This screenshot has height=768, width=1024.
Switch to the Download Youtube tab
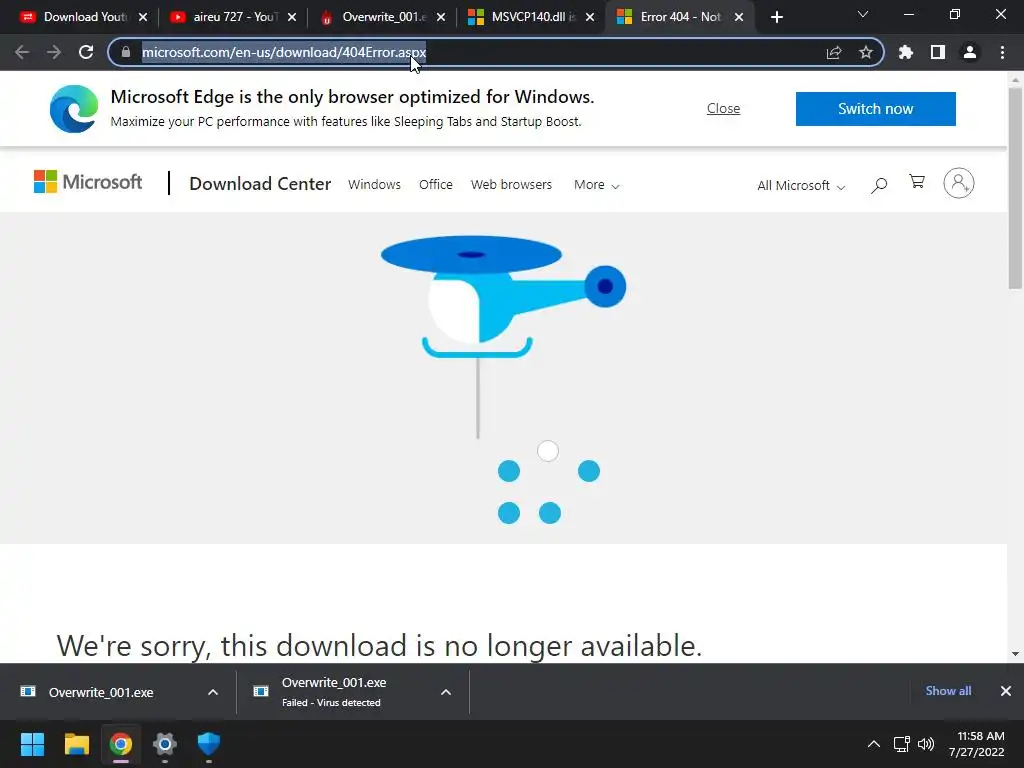(x=84, y=17)
